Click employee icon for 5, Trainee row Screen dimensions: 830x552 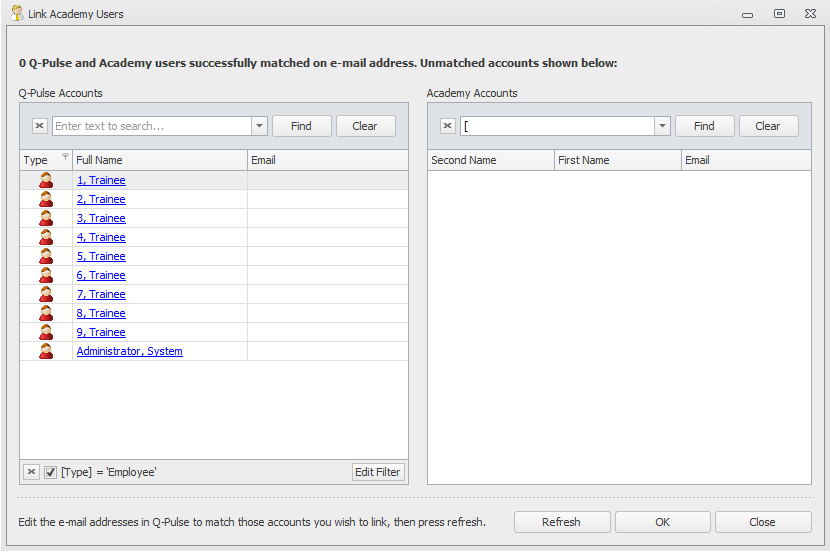46,256
